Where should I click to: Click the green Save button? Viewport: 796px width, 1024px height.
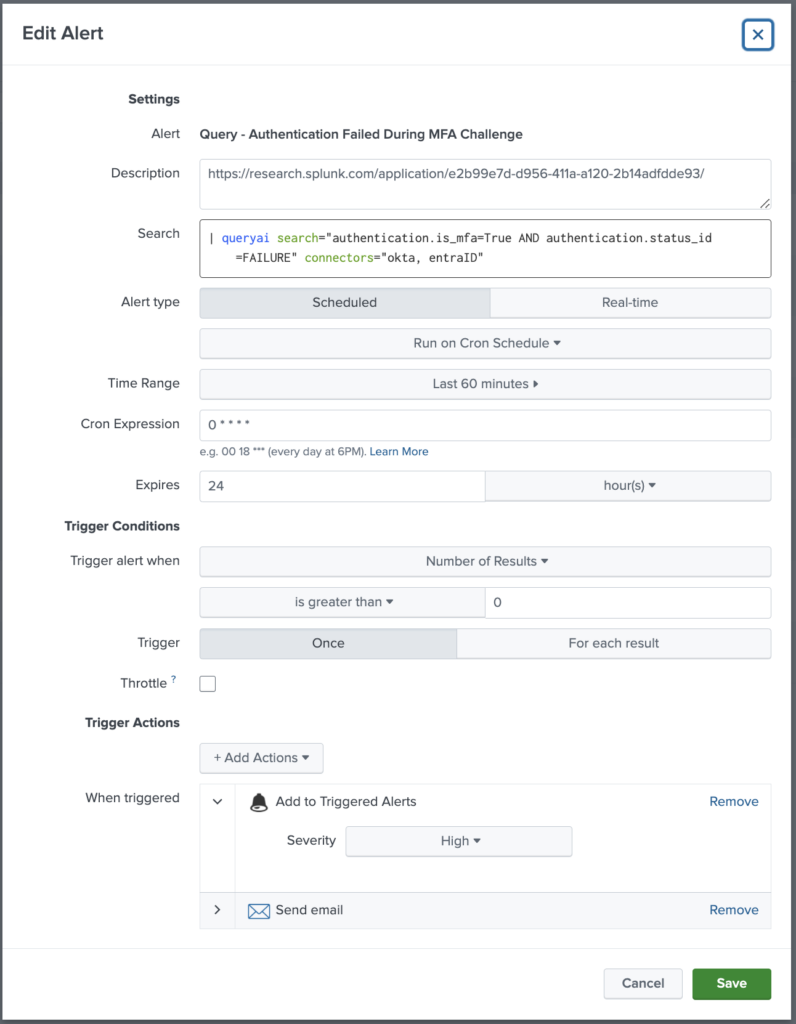(731, 983)
